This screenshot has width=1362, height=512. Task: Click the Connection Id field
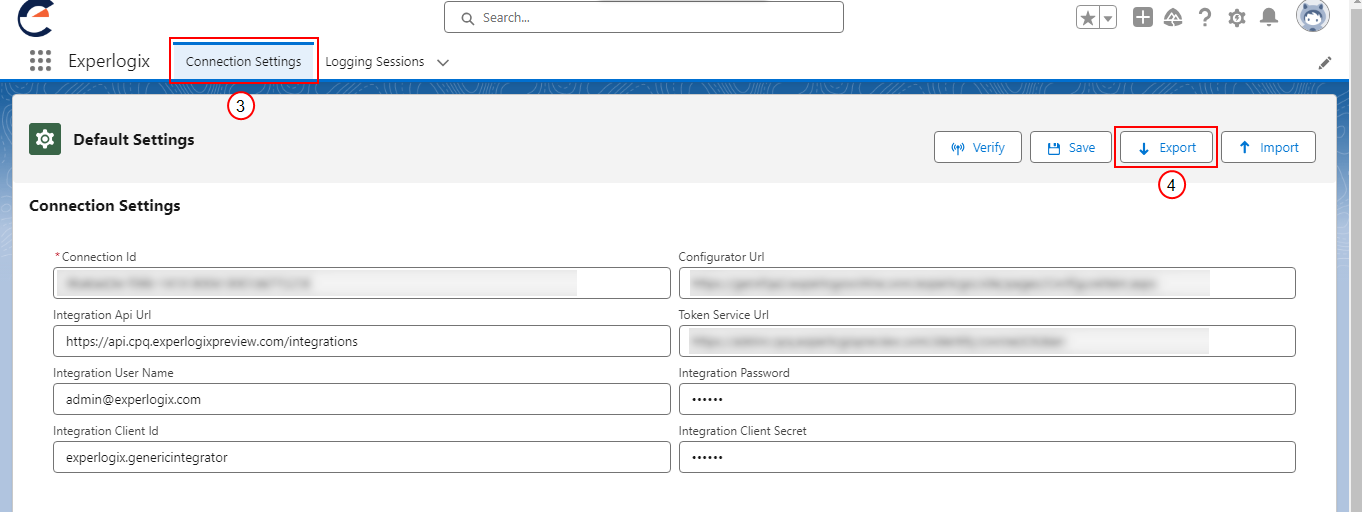(362, 283)
